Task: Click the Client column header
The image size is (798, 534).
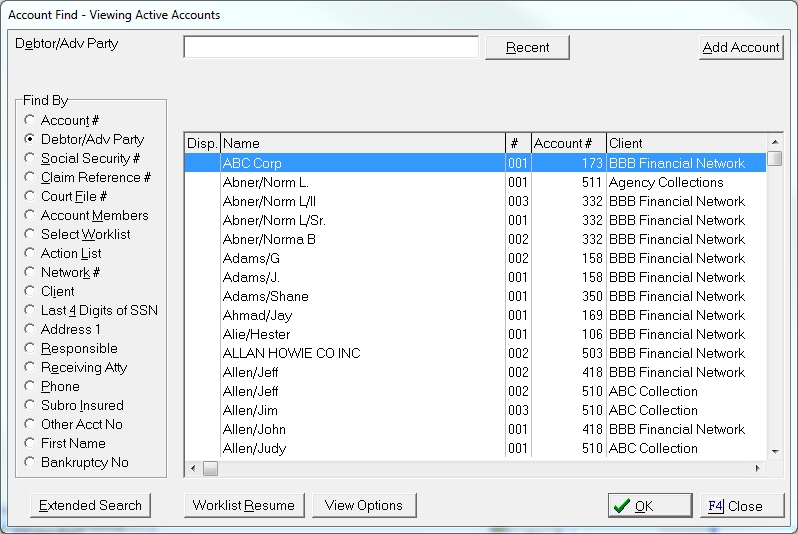Action: tap(686, 143)
